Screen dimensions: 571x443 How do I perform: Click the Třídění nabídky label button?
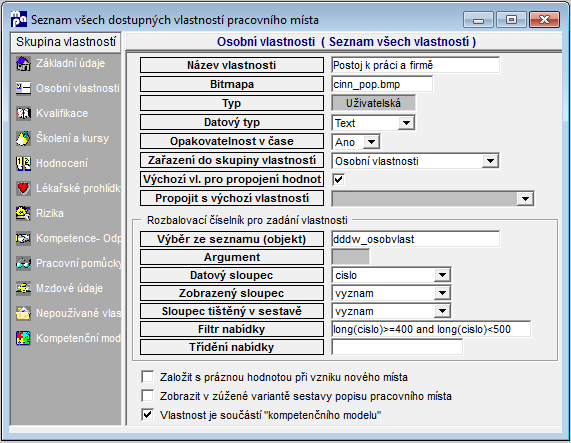[232, 347]
